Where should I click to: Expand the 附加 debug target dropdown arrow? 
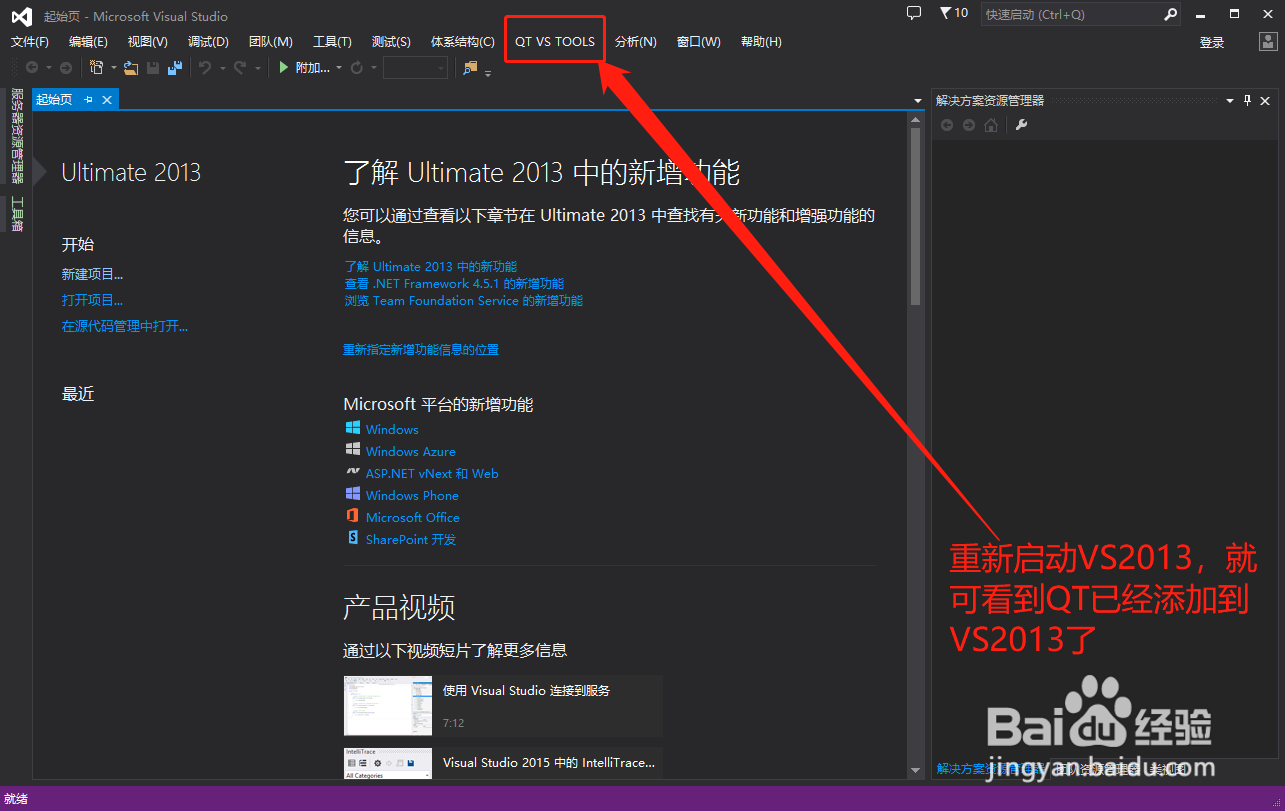pos(339,69)
